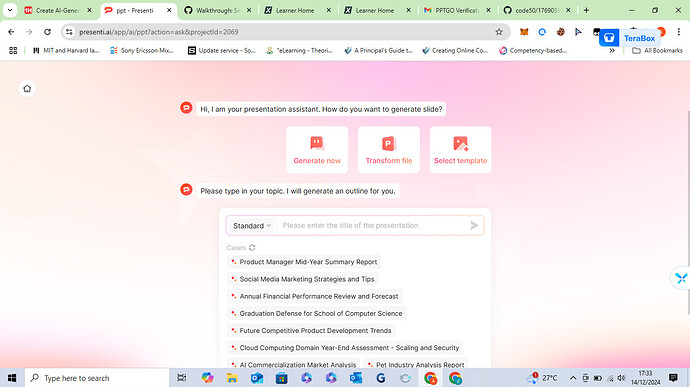690x387 pixels.
Task: Open eLearning Theori bookmark
Action: pos(299,51)
